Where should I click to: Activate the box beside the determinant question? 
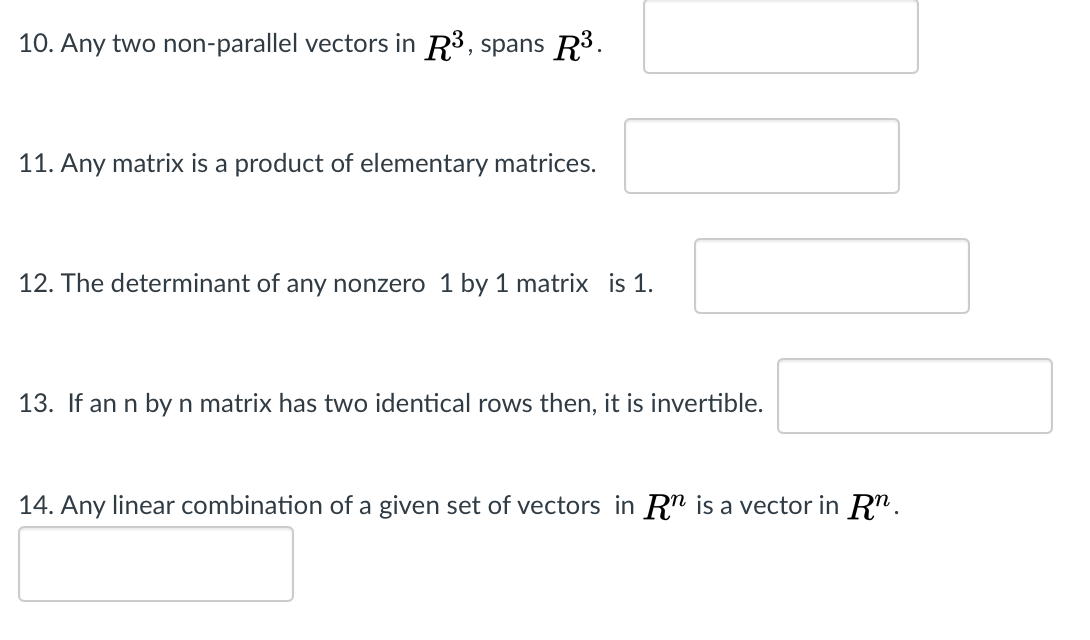[x=831, y=276]
